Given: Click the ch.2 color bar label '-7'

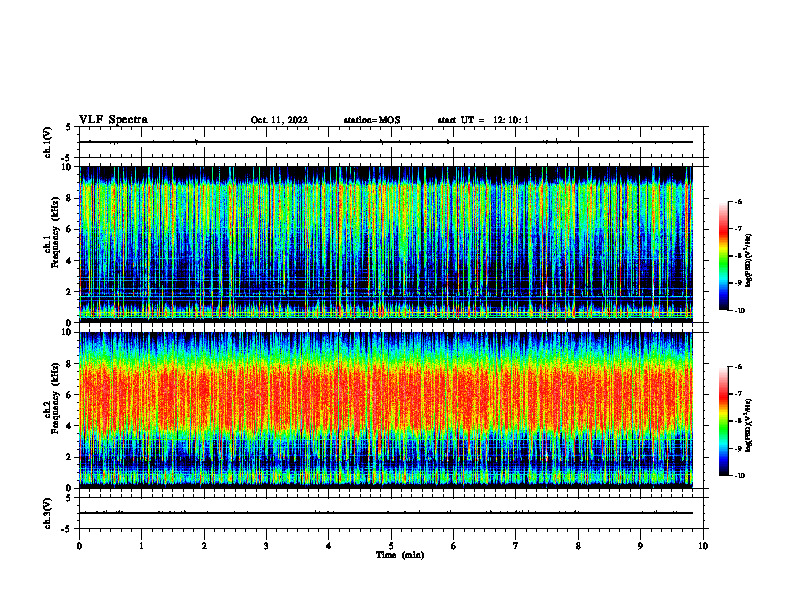Looking at the screenshot, I should (x=739, y=394).
